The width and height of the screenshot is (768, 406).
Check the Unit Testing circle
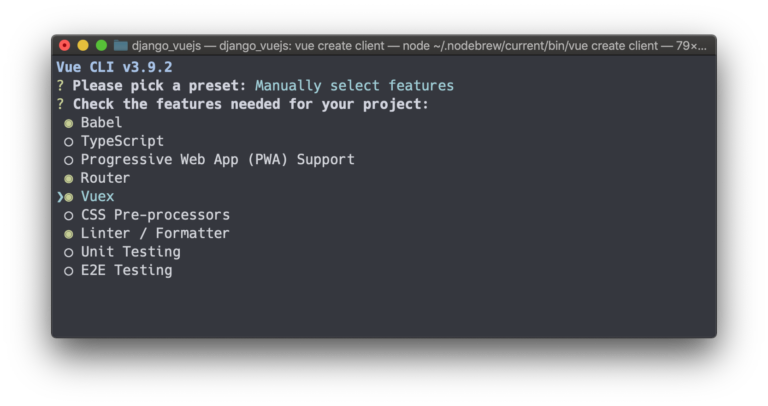pos(69,253)
